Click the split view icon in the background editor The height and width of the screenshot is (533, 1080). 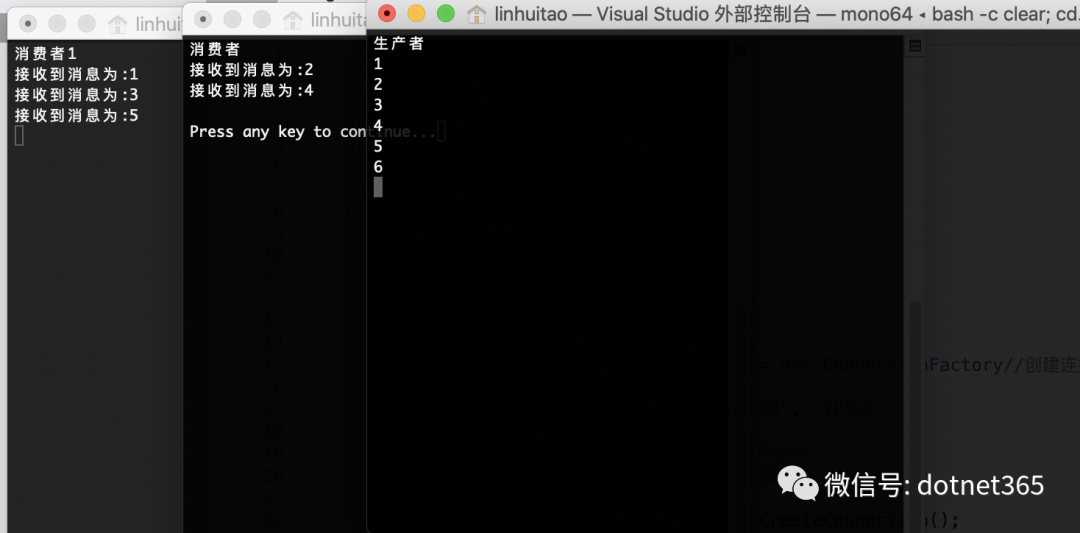[915, 46]
